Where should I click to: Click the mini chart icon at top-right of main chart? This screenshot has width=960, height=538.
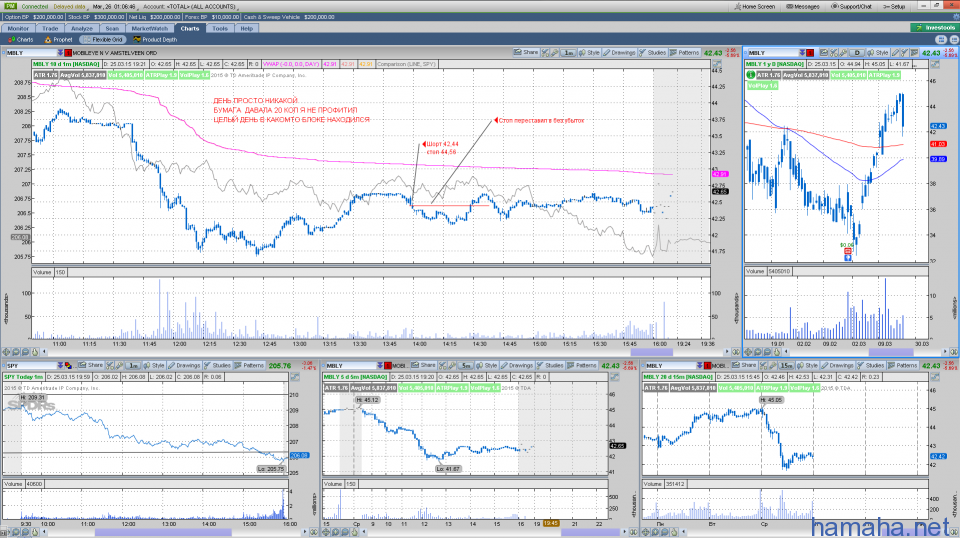pyautogui.click(x=717, y=64)
